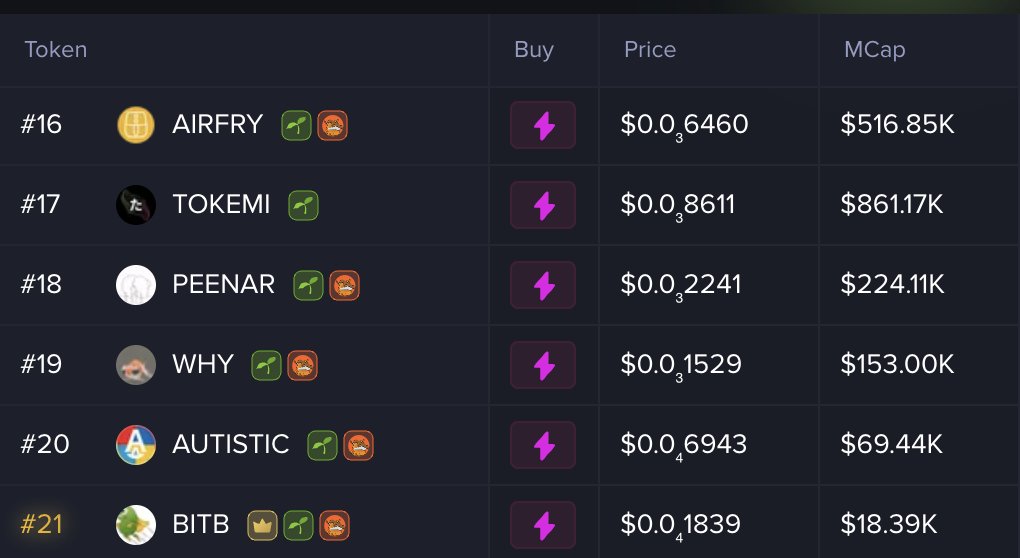Open the BITB token avatar

pos(136,525)
